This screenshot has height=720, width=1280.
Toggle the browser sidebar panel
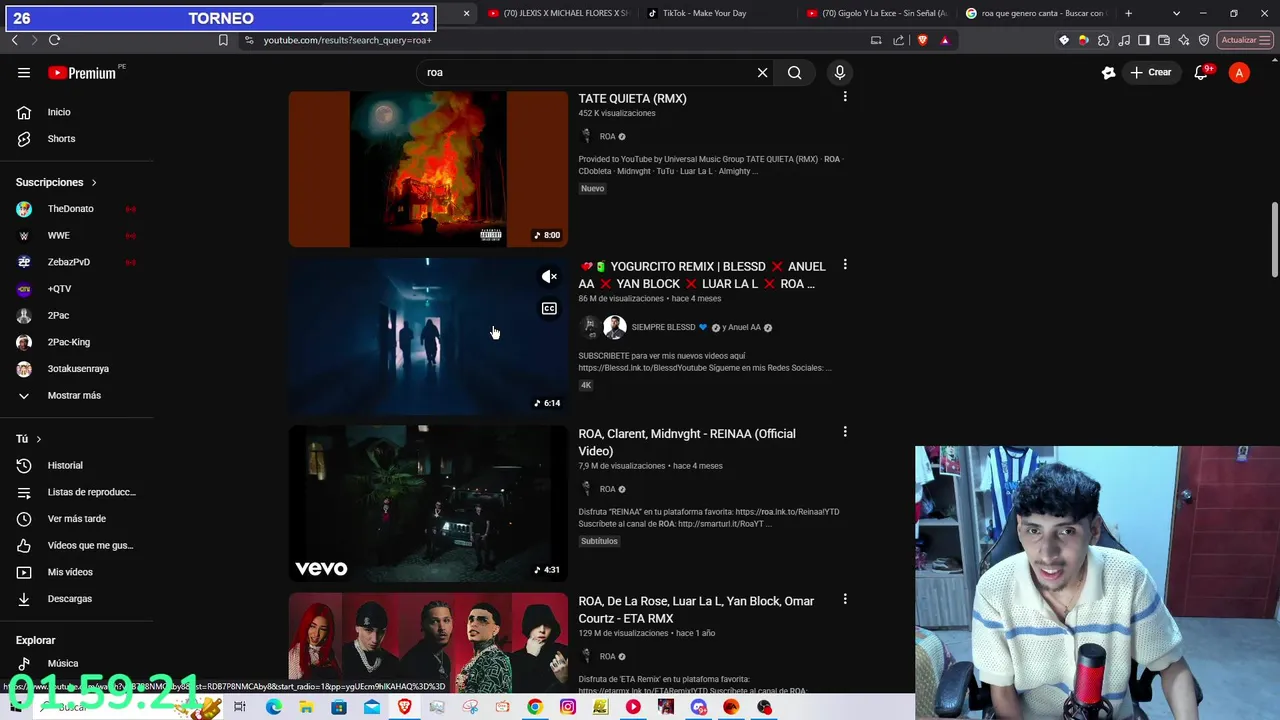(1144, 40)
